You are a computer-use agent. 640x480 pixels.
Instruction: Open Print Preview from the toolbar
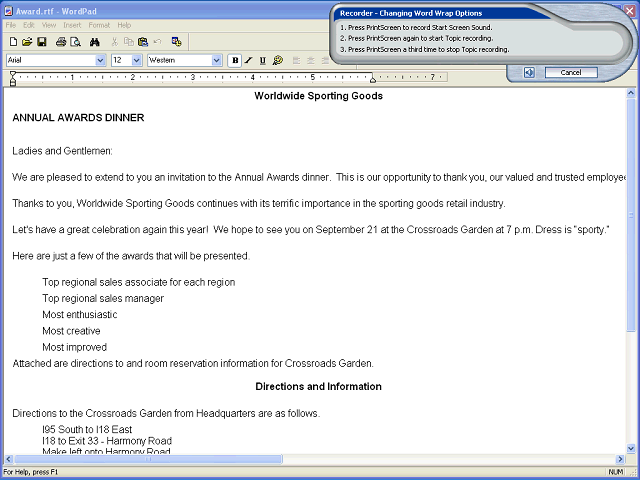click(76, 42)
